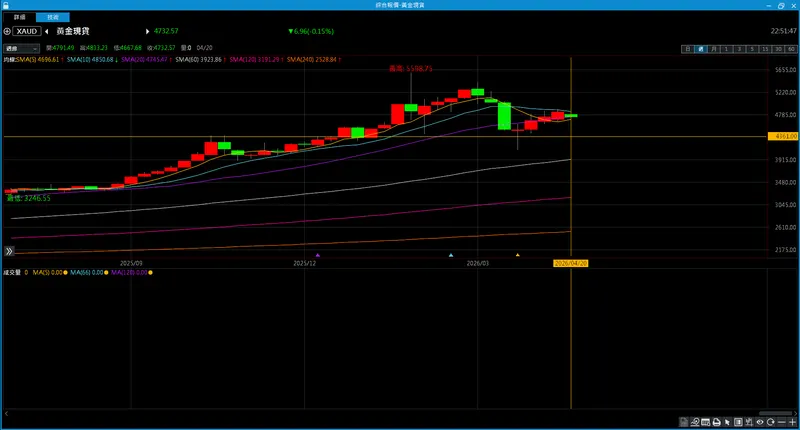This screenshot has height=430, width=800.
Task: Click the MA(120) volume indicator label
Action: (129, 272)
